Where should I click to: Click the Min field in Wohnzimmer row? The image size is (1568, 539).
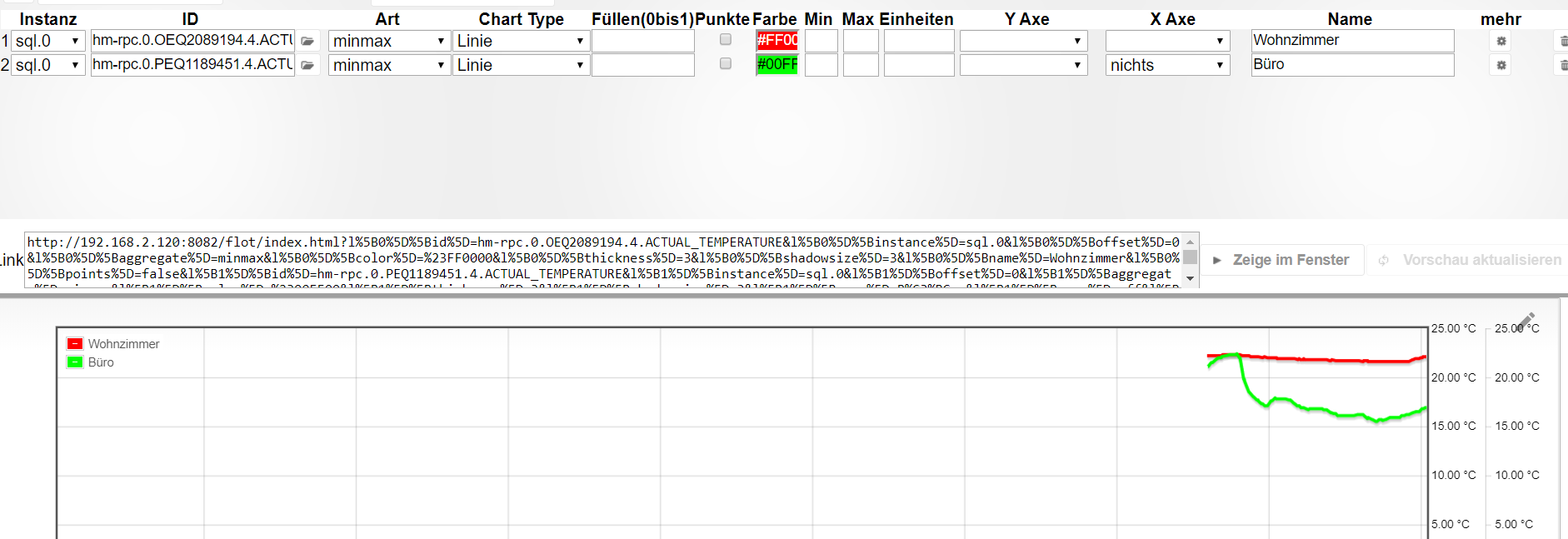[x=821, y=41]
